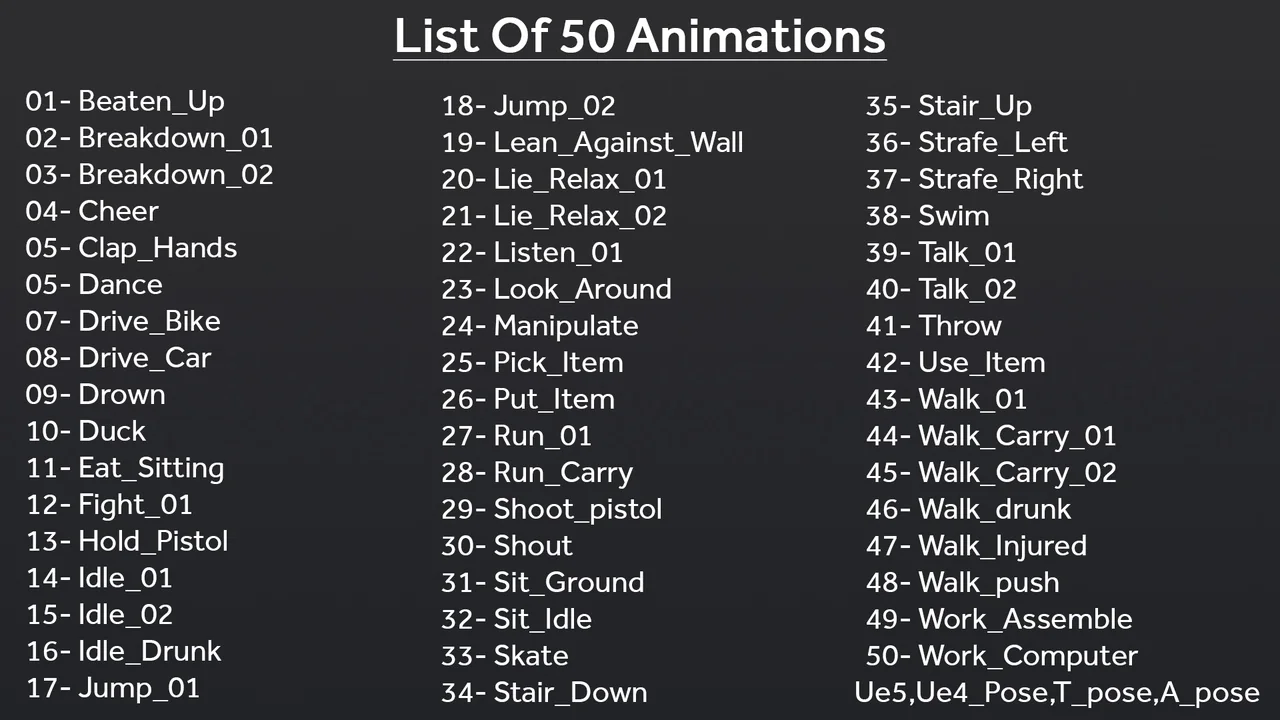
Task: Click the Ue5,Ue4_Pose,T_pose,A_pose line
Action: (1057, 692)
